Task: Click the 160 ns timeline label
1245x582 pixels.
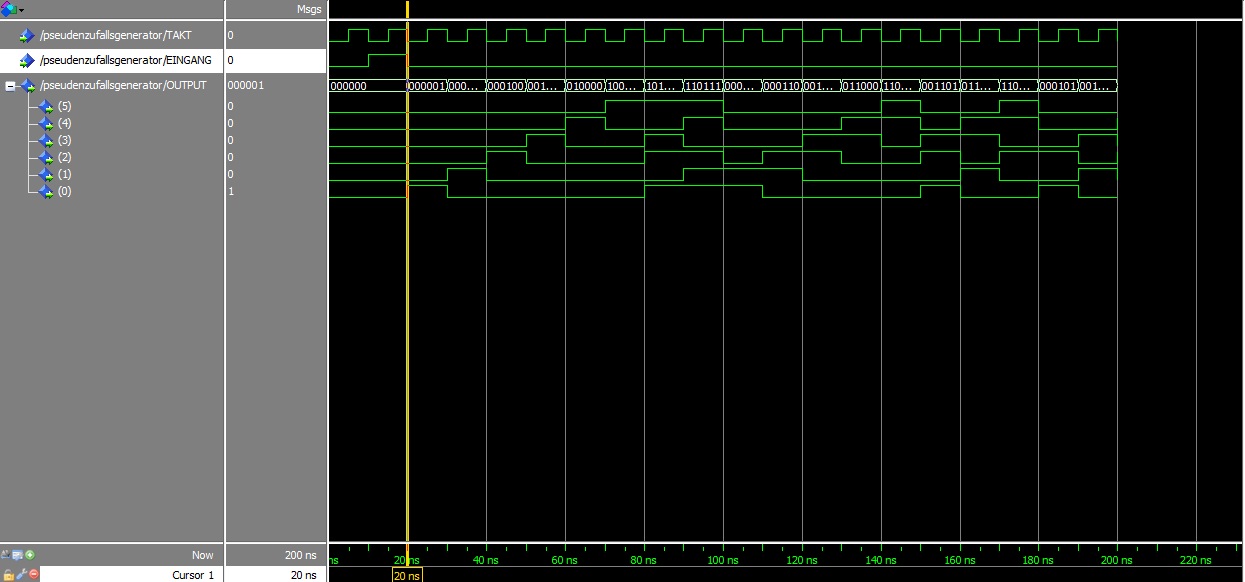Action: click(x=960, y=561)
